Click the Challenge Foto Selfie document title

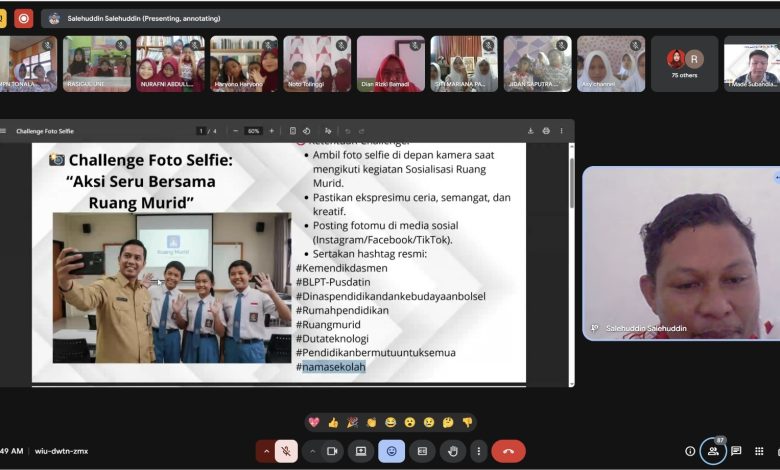[x=45, y=131]
